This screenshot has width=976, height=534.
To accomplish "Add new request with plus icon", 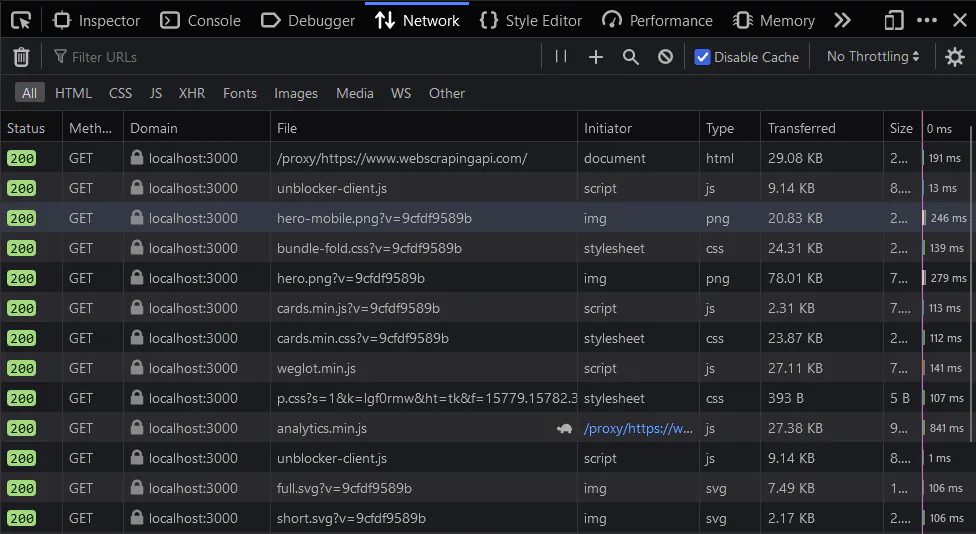I will (596, 57).
